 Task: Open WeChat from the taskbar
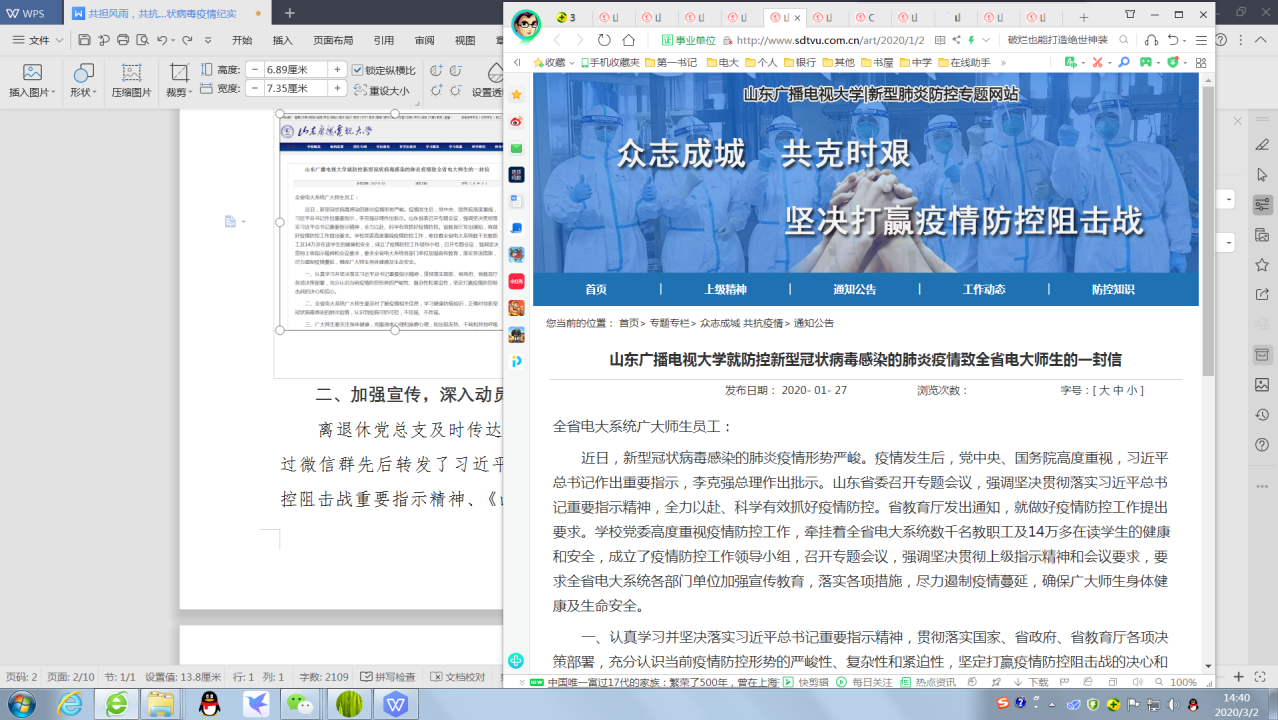pos(299,703)
